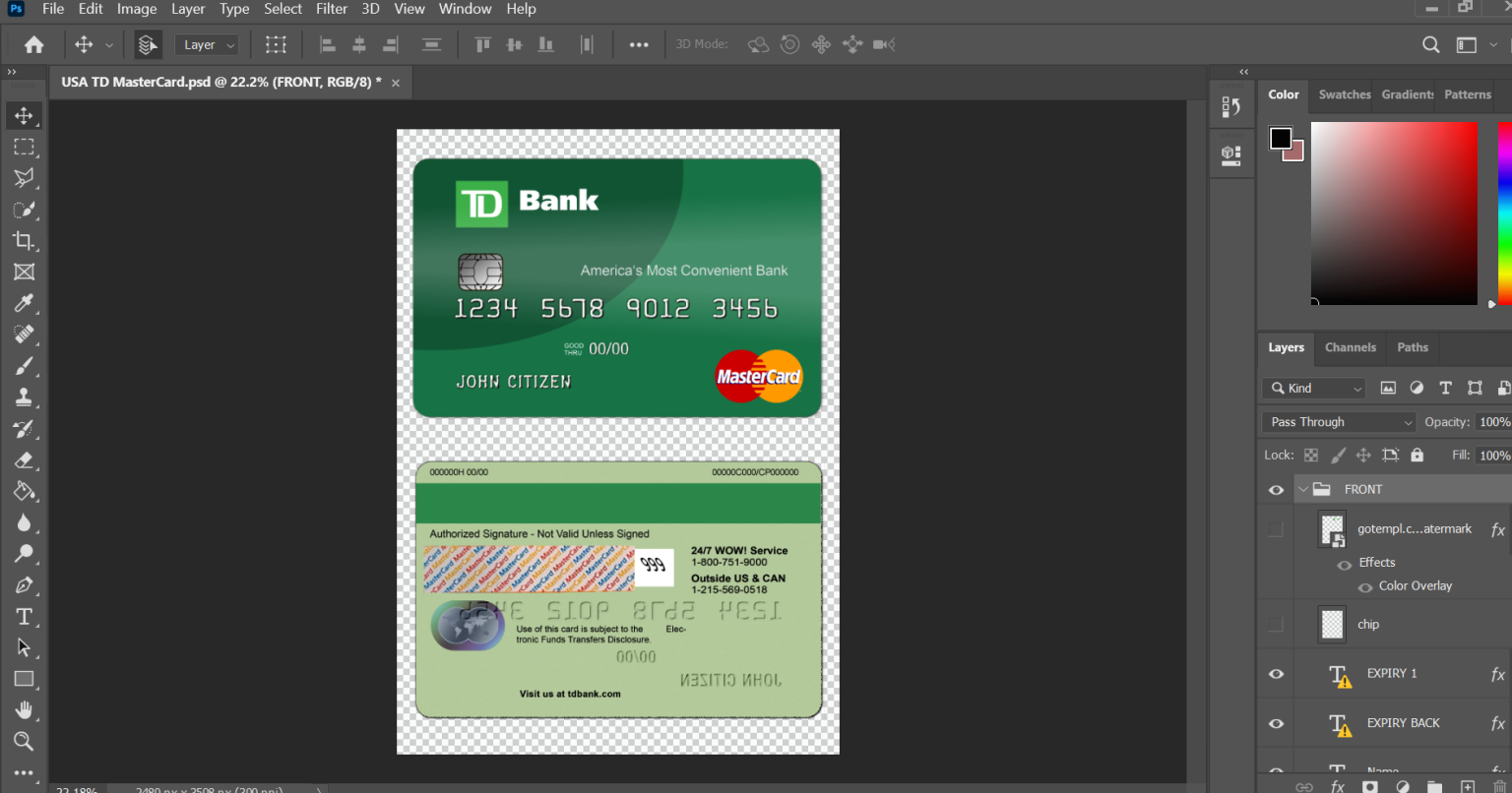This screenshot has width=1512, height=793.
Task: Open the tool preset picker arrow
Action: [109, 45]
